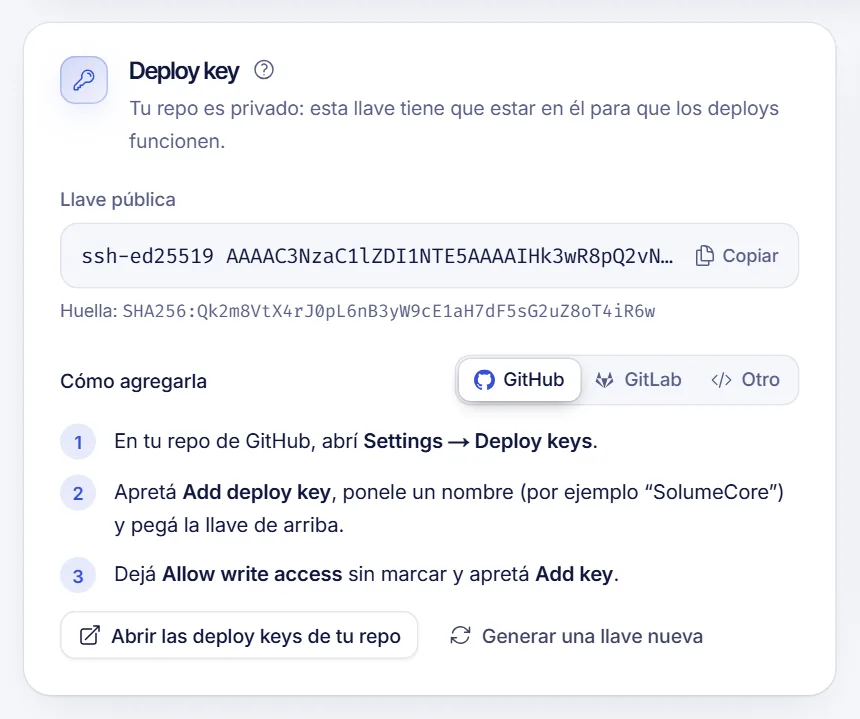Click the Llave pública label

[x=118, y=200]
